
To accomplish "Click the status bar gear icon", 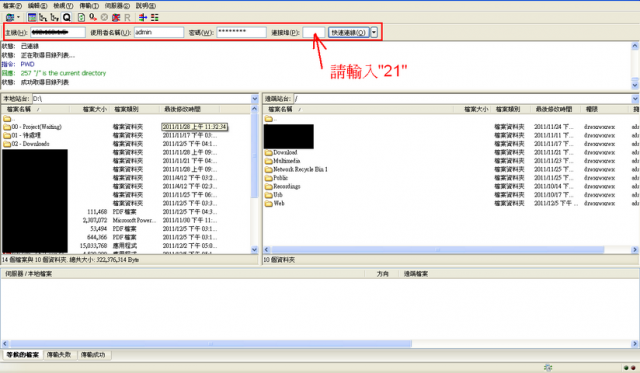I will tap(548, 368).
